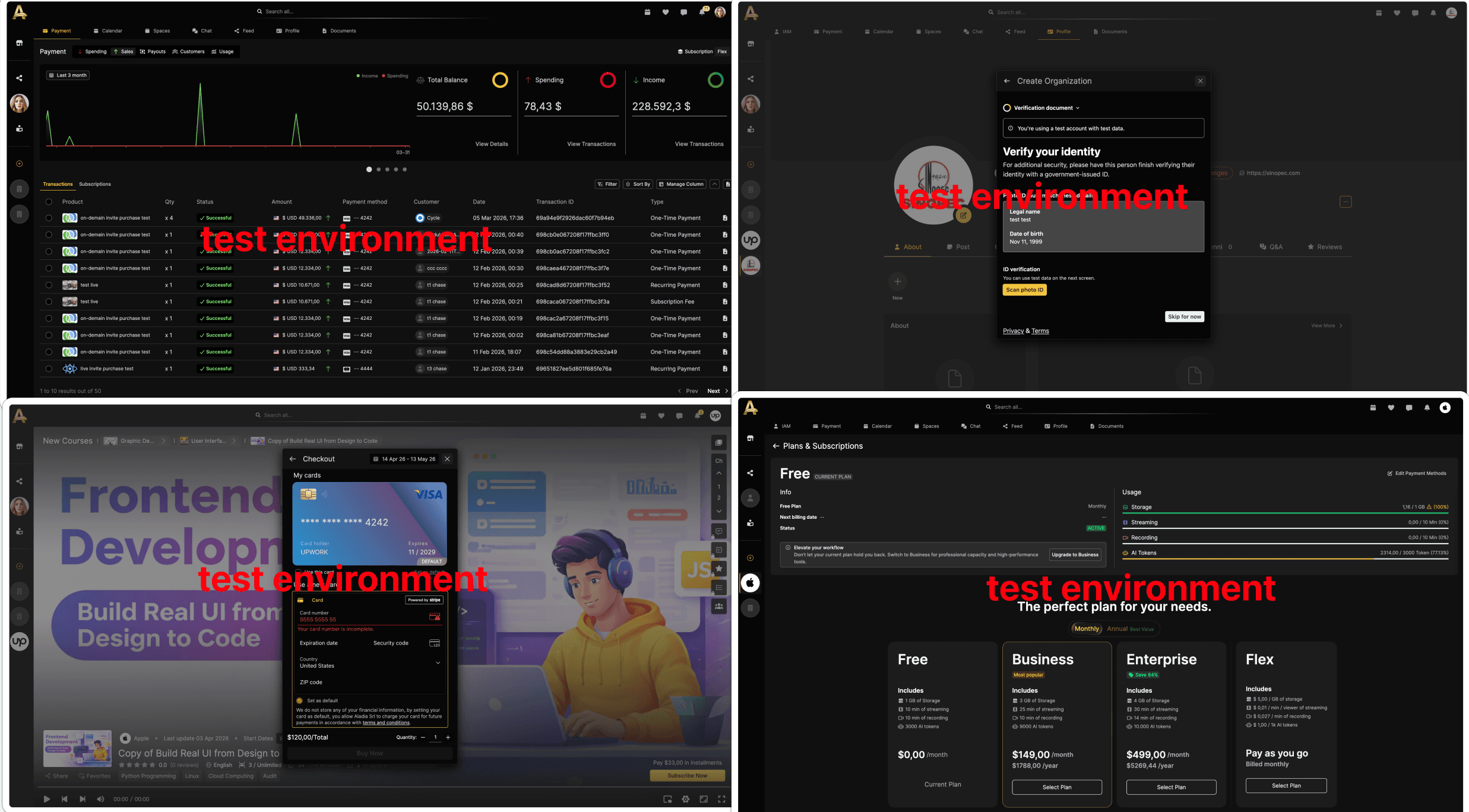Screen dimensions: 1469x812
Task: Click the down chevron in the chapter navigator
Action: (x=719, y=511)
